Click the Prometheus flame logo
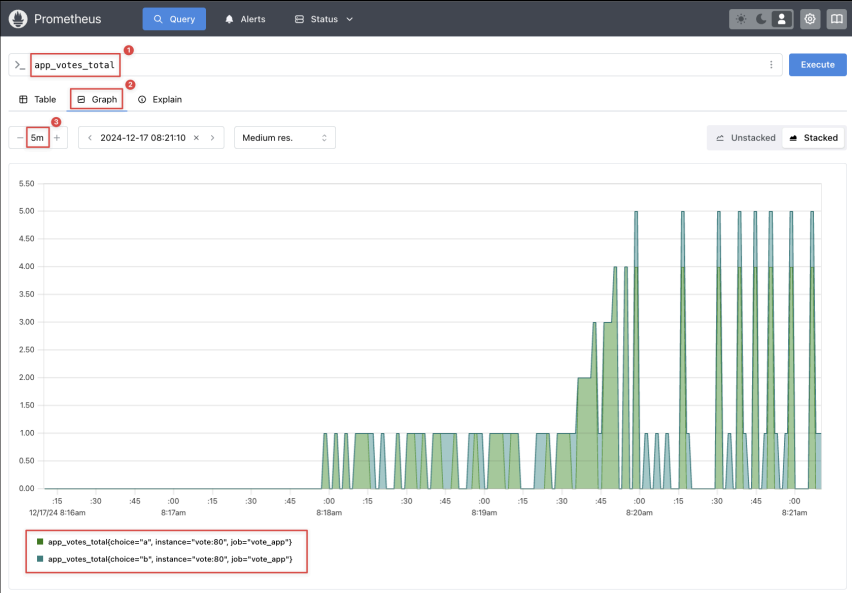The image size is (852, 593). click(18, 19)
